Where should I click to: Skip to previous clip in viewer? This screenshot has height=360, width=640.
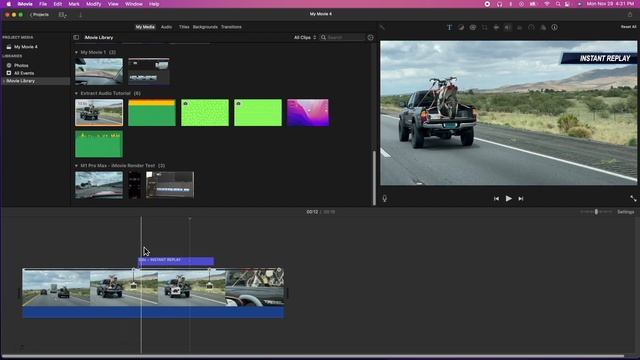click(x=496, y=198)
